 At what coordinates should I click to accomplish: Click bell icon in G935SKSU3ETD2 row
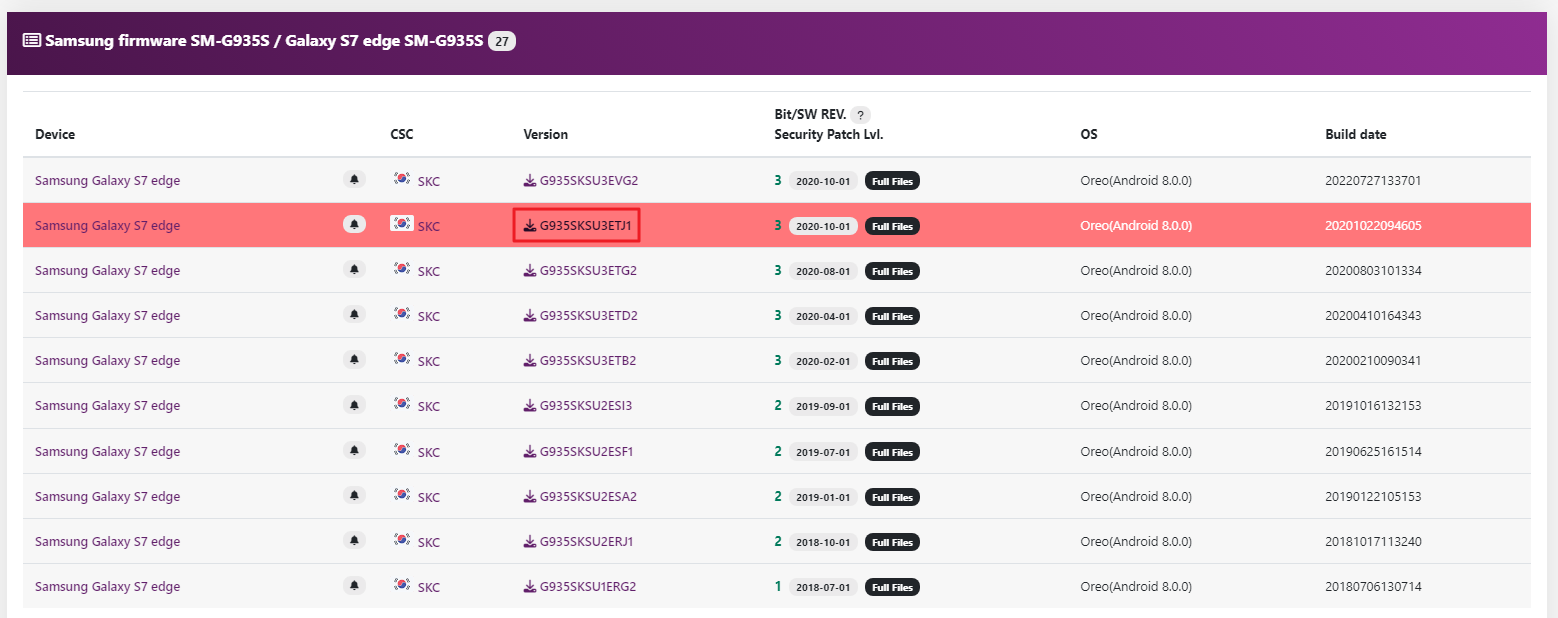click(354, 314)
